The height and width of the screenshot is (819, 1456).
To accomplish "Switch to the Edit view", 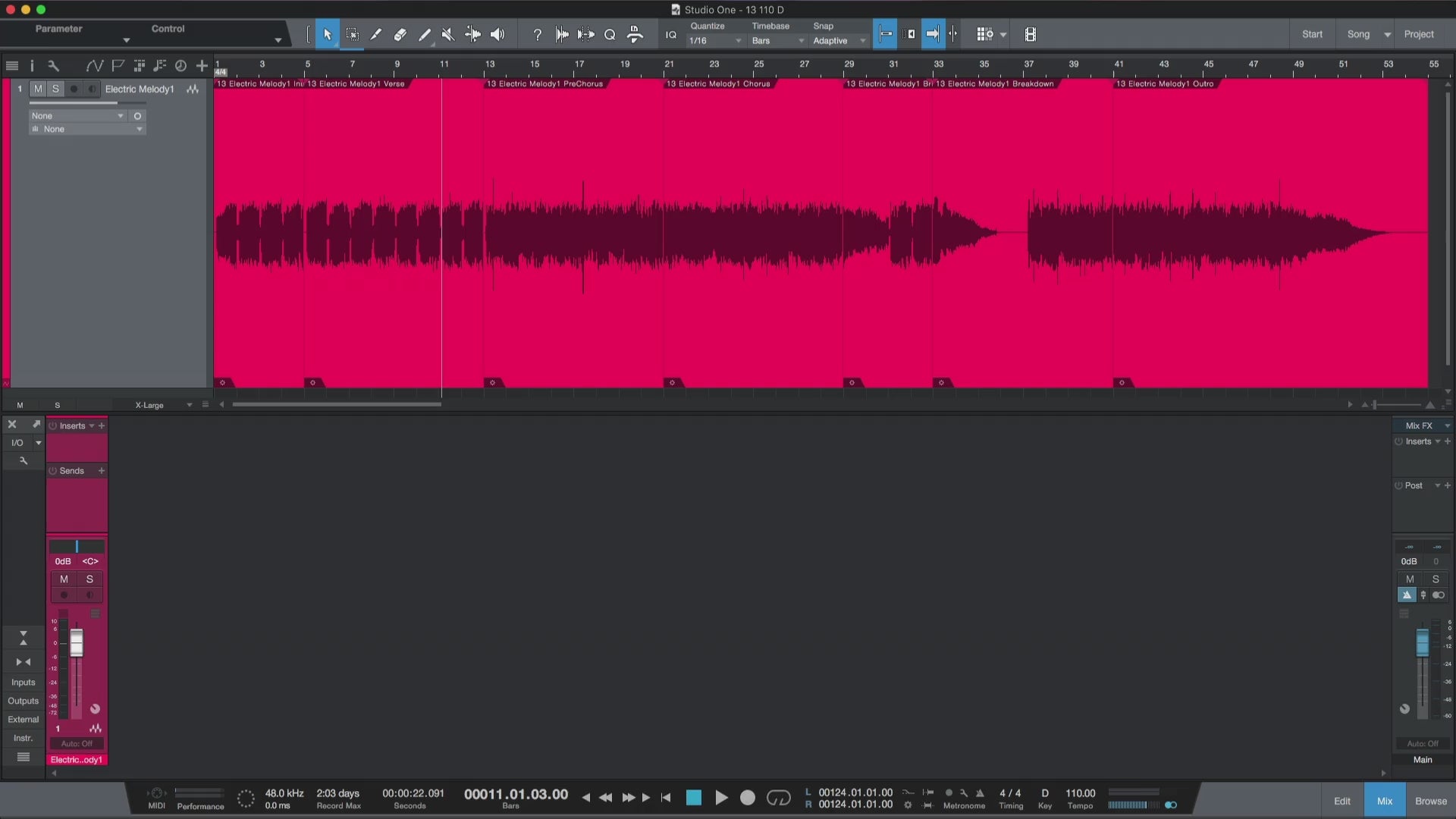I will (1341, 801).
